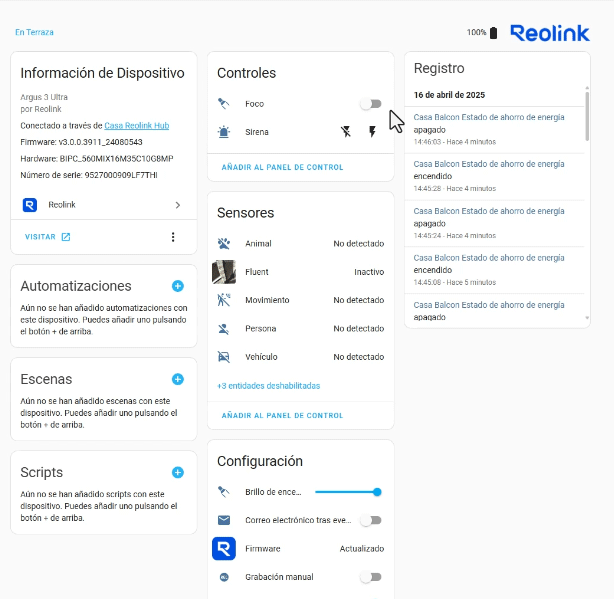Open the Casa Reolink Hub link
The height and width of the screenshot is (599, 614).
[137, 126]
